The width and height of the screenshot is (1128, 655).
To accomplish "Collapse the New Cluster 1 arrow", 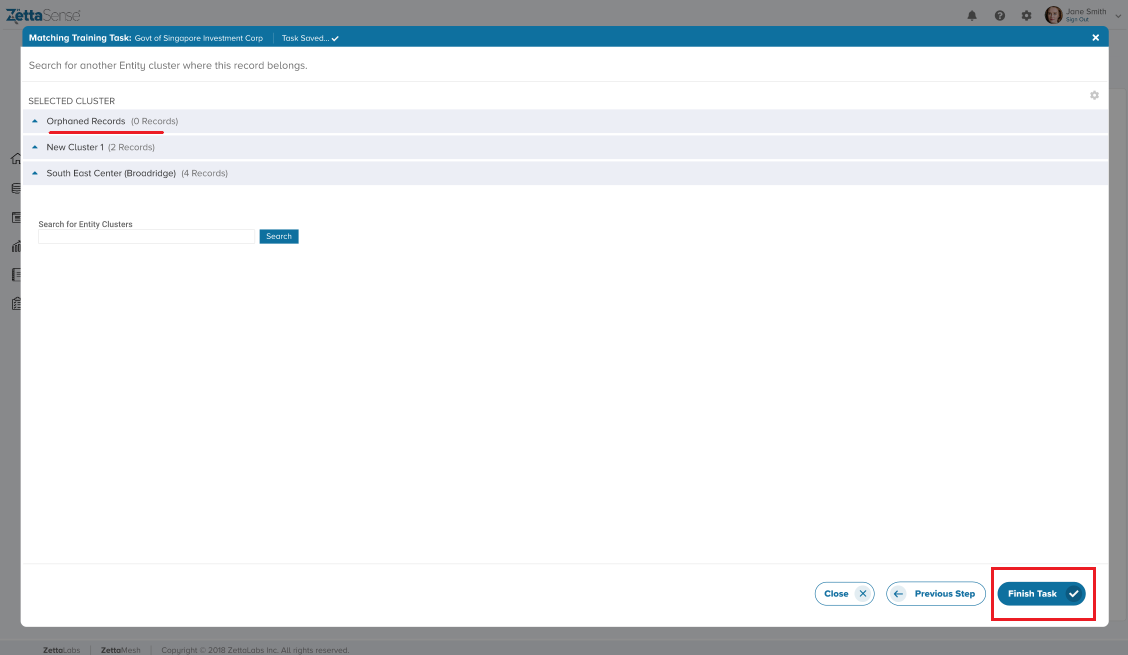I will click(35, 147).
